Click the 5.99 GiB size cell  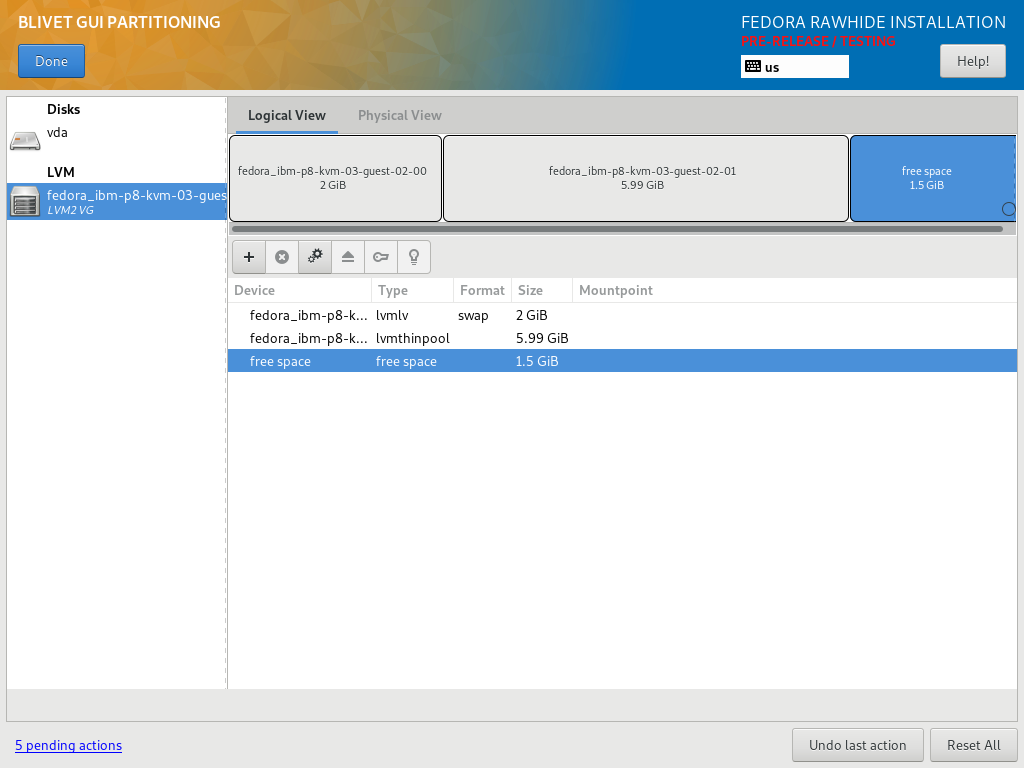click(542, 338)
